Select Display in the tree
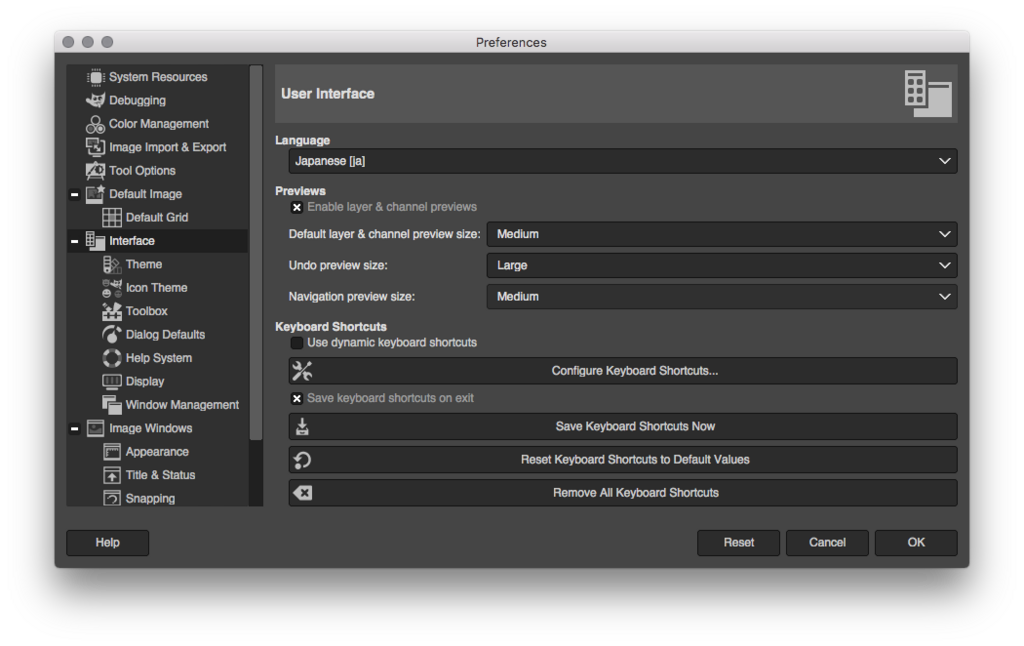Viewport: 1024px width, 646px height. tap(145, 381)
